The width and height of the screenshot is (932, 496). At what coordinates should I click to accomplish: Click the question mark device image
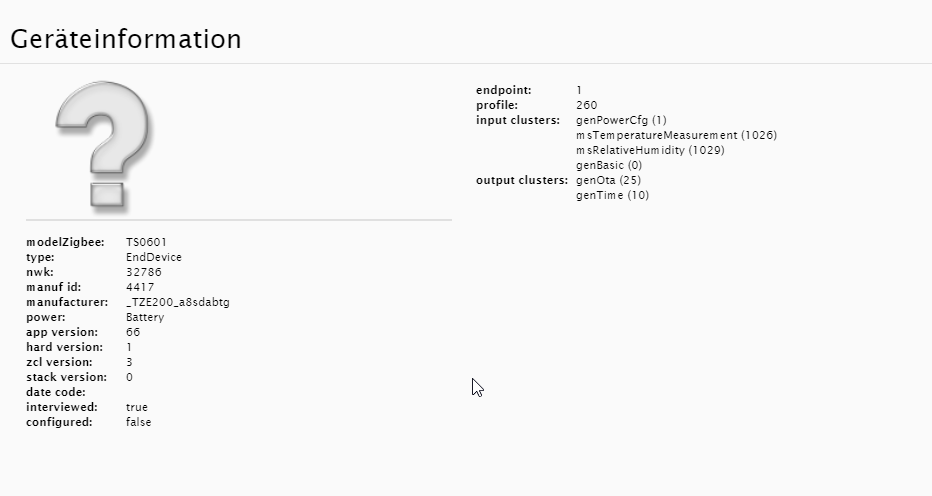tap(105, 146)
